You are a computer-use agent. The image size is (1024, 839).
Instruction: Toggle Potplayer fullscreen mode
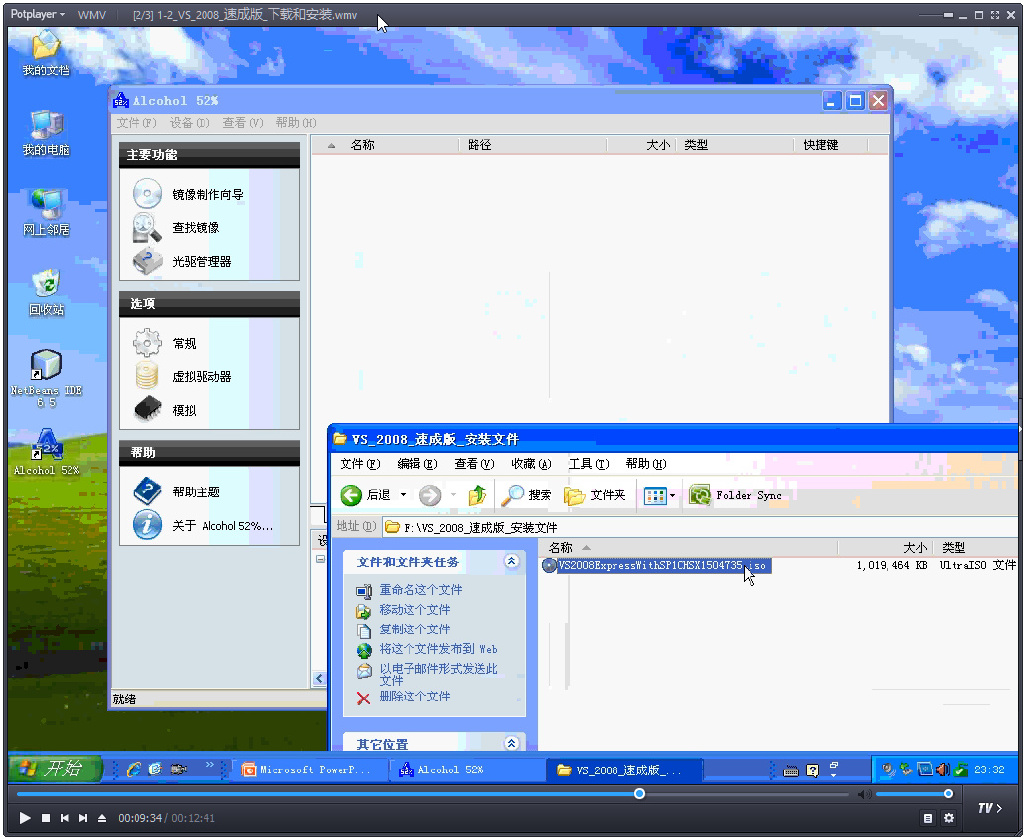[995, 14]
